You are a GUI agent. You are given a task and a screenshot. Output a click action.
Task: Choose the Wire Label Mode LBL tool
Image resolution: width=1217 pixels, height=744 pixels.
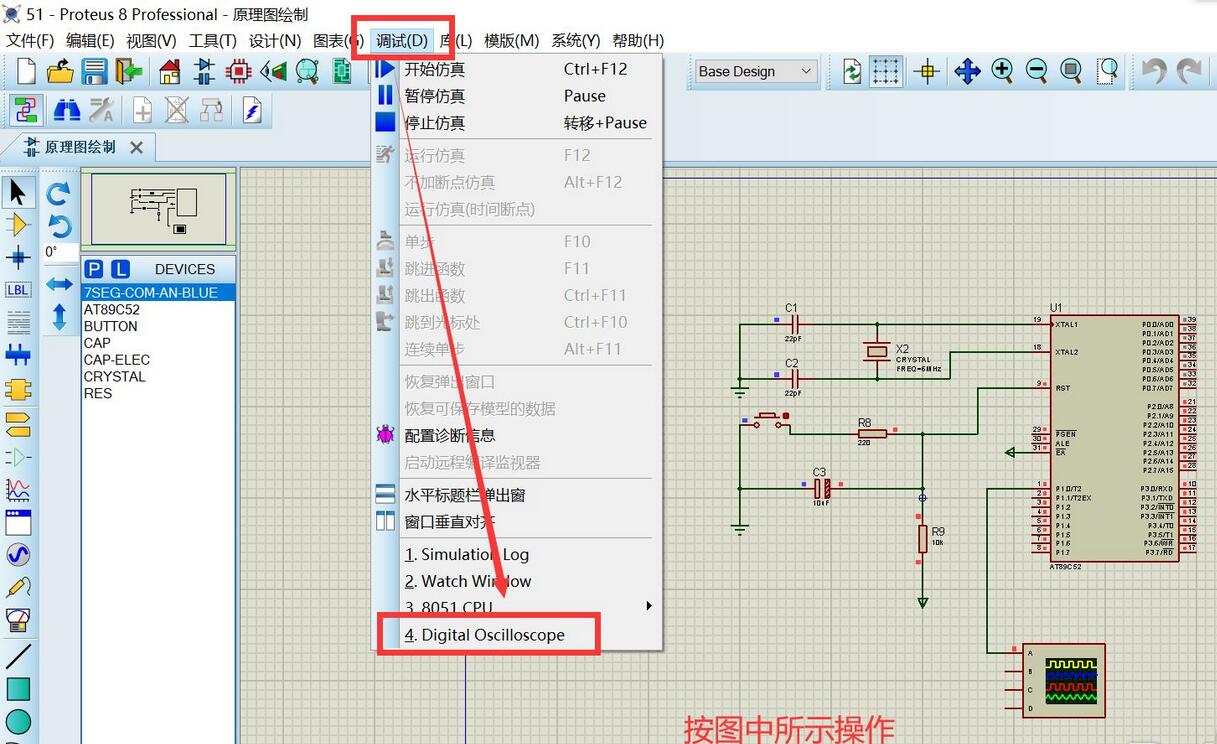click(18, 290)
